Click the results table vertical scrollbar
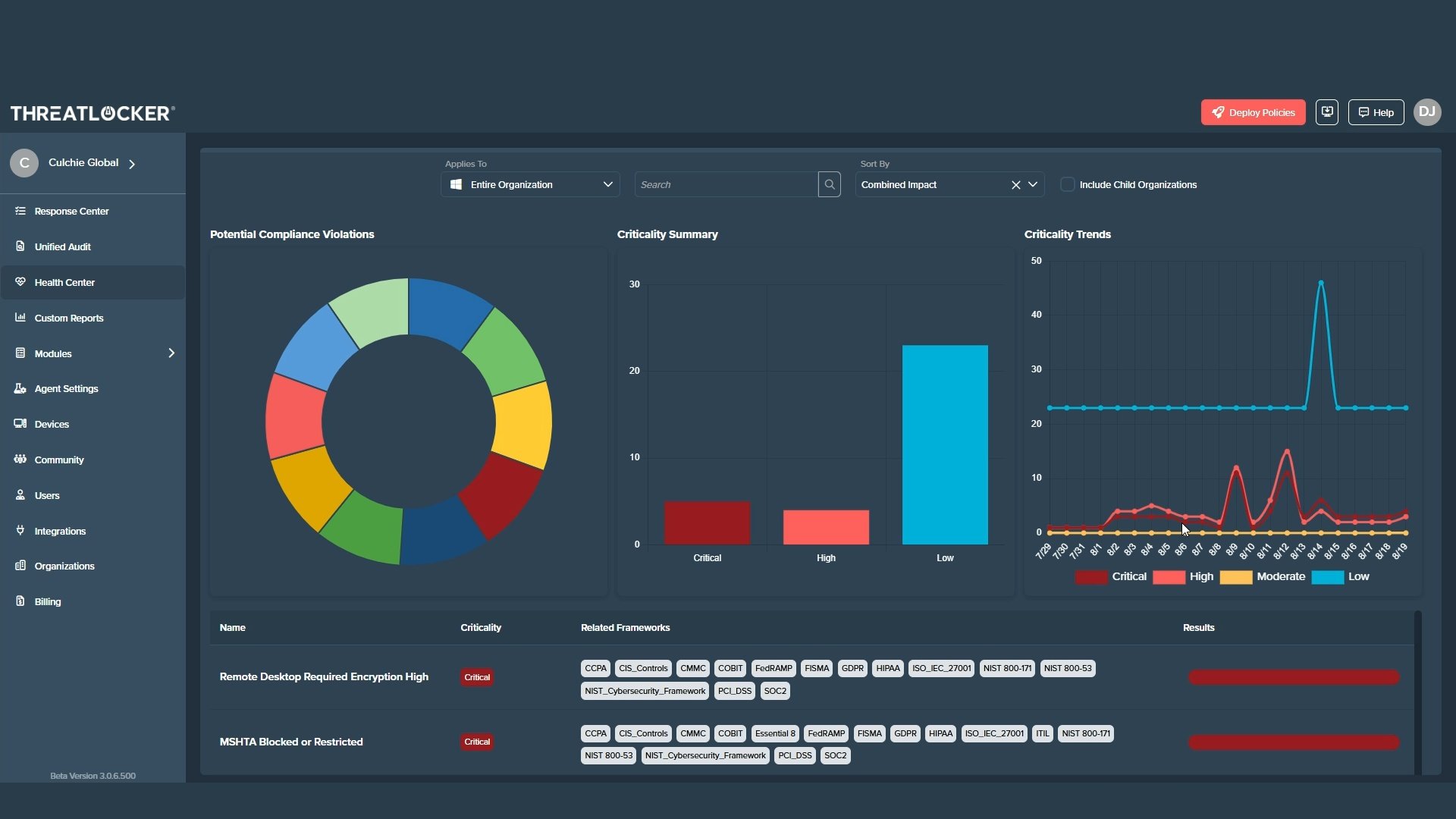The height and width of the screenshot is (819, 1456). click(x=1418, y=693)
